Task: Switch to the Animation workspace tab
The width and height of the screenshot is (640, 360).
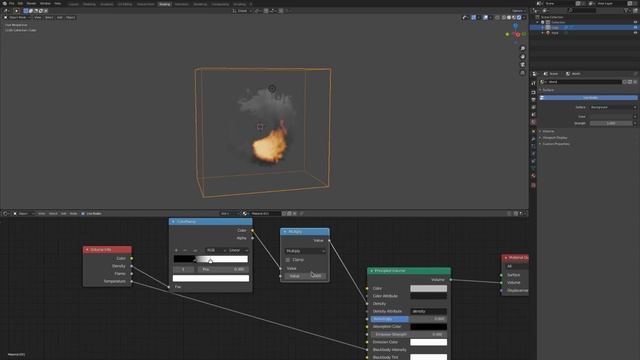Action: click(x=182, y=4)
